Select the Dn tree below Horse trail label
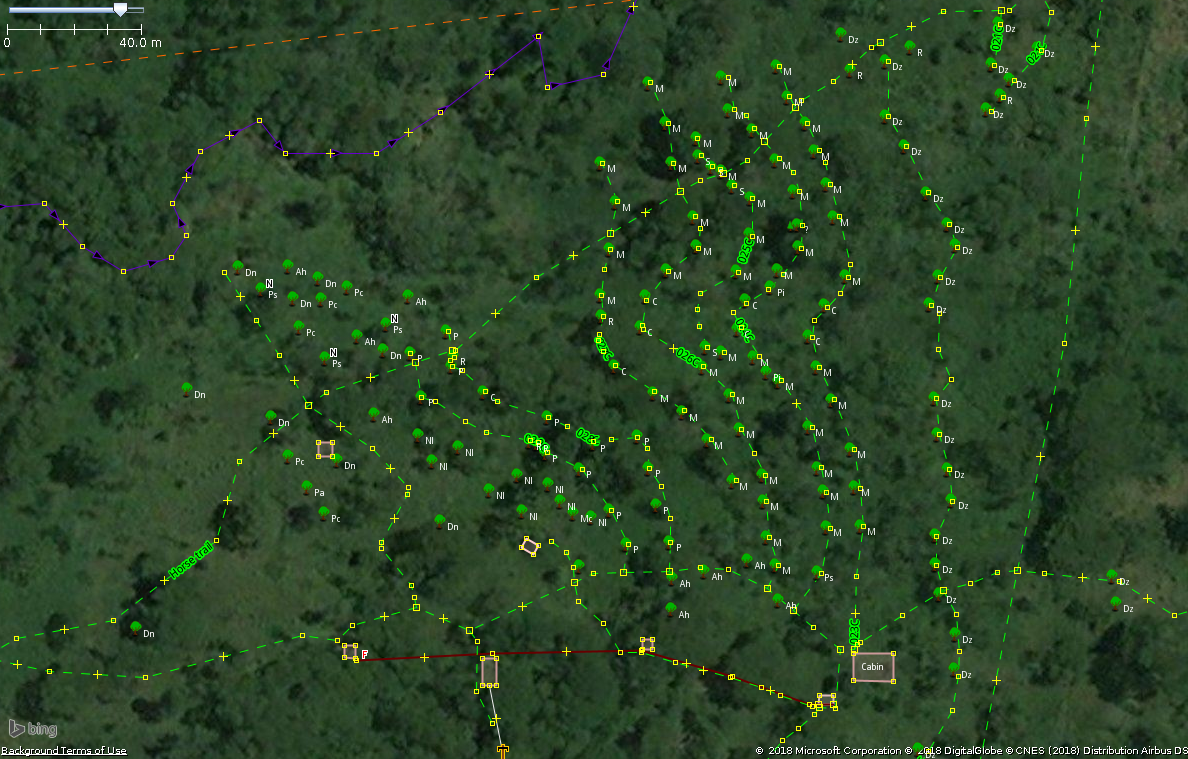 pyautogui.click(x=136, y=628)
